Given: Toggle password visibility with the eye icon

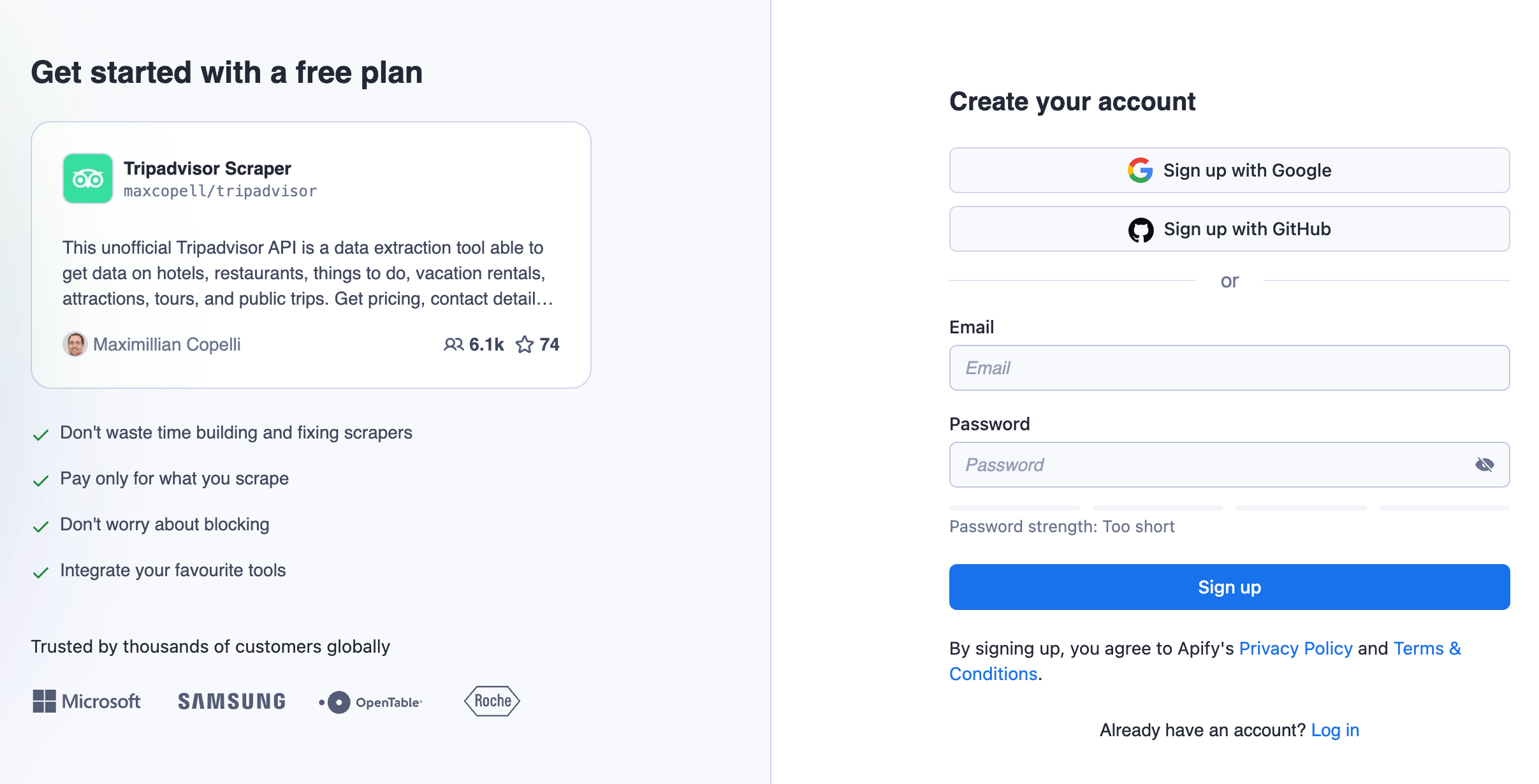Looking at the screenshot, I should tap(1485, 465).
